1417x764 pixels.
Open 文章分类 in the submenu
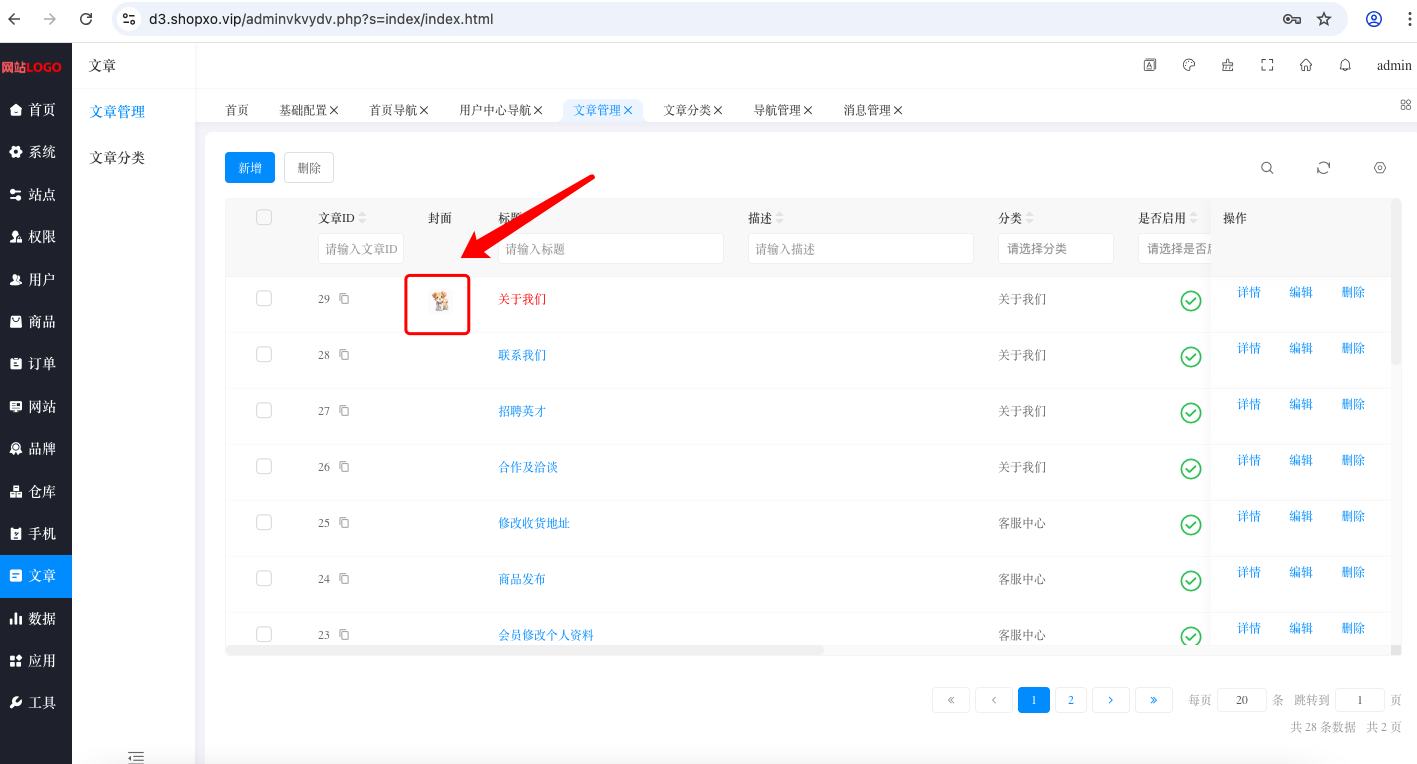117,157
